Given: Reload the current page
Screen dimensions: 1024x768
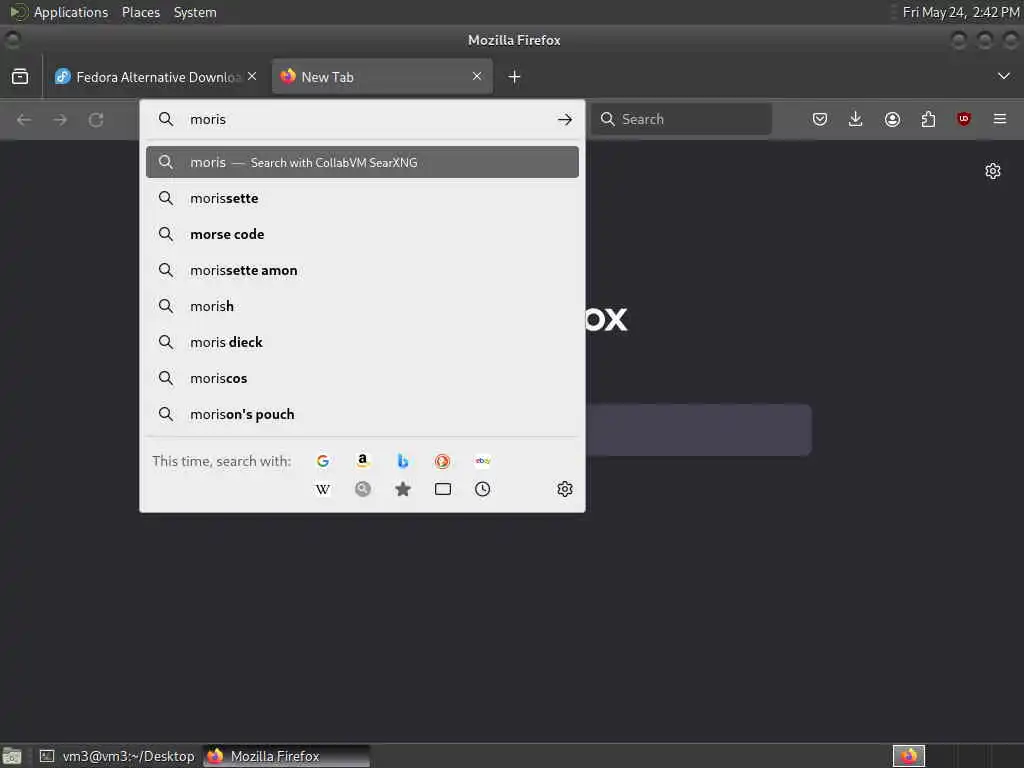Looking at the screenshot, I should (96, 120).
